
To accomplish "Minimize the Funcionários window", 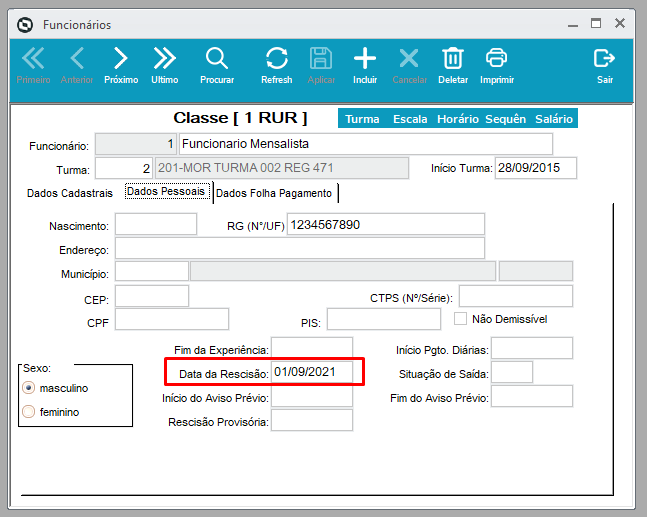I will pyautogui.click(x=573, y=24).
